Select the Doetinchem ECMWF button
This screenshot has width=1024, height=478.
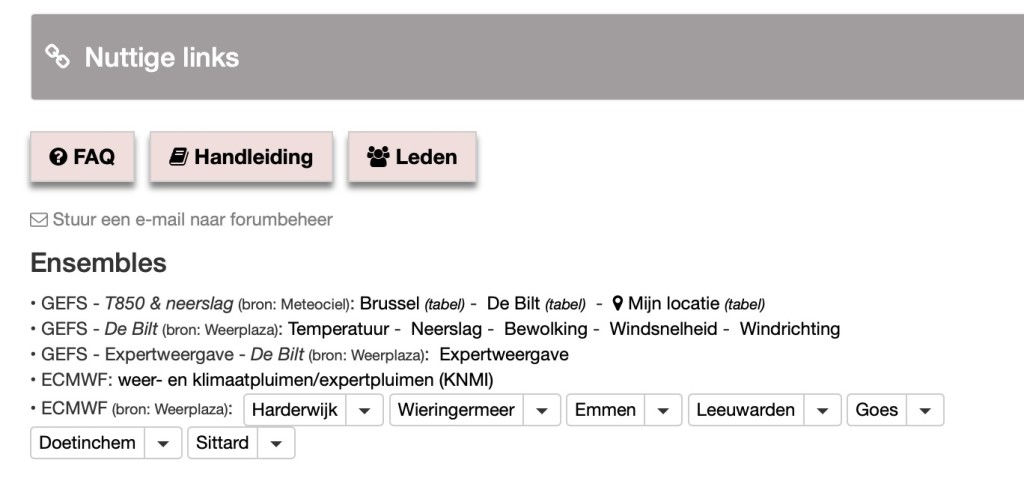[88, 443]
